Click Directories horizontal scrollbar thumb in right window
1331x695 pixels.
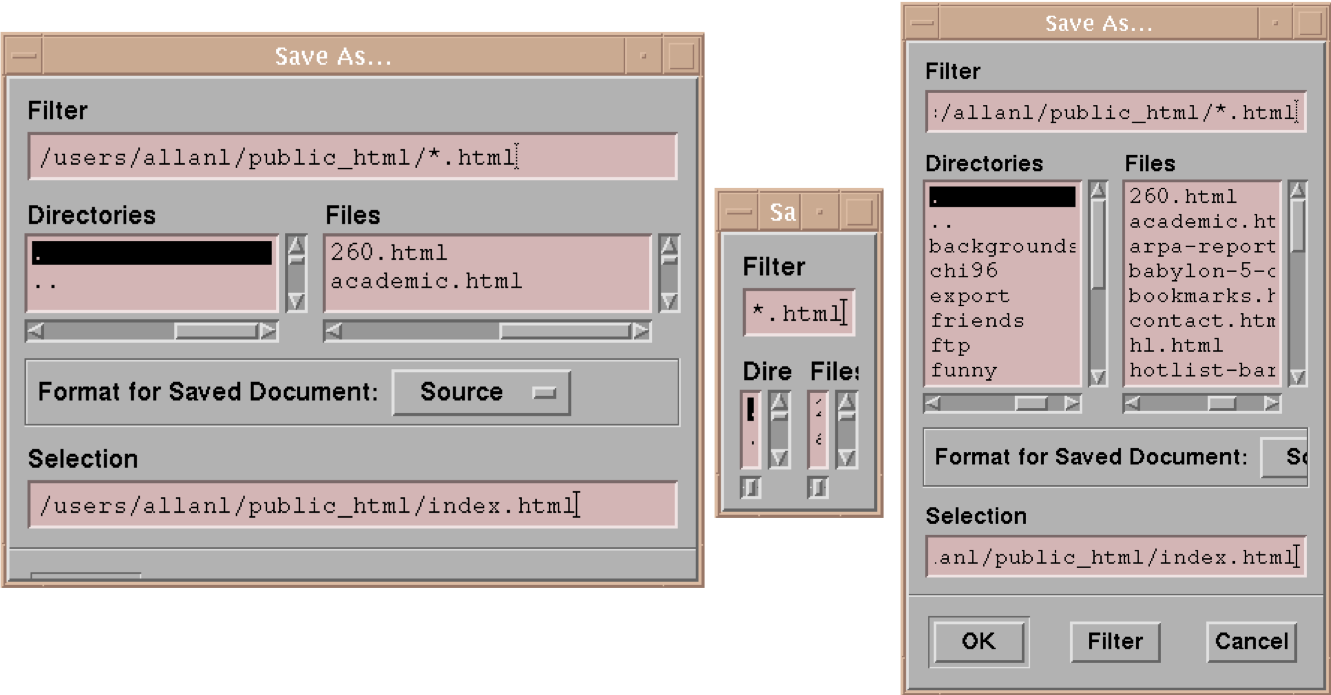(1030, 404)
